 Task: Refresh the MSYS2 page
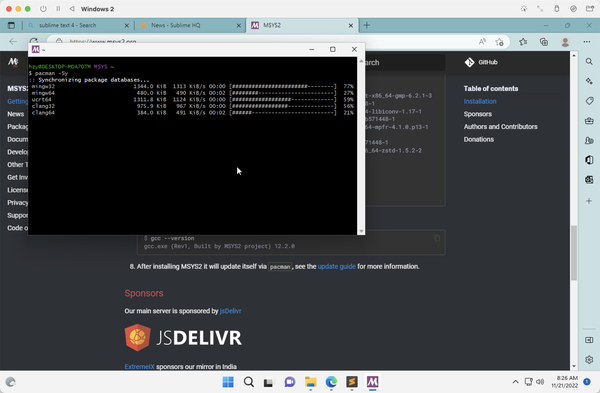34,41
